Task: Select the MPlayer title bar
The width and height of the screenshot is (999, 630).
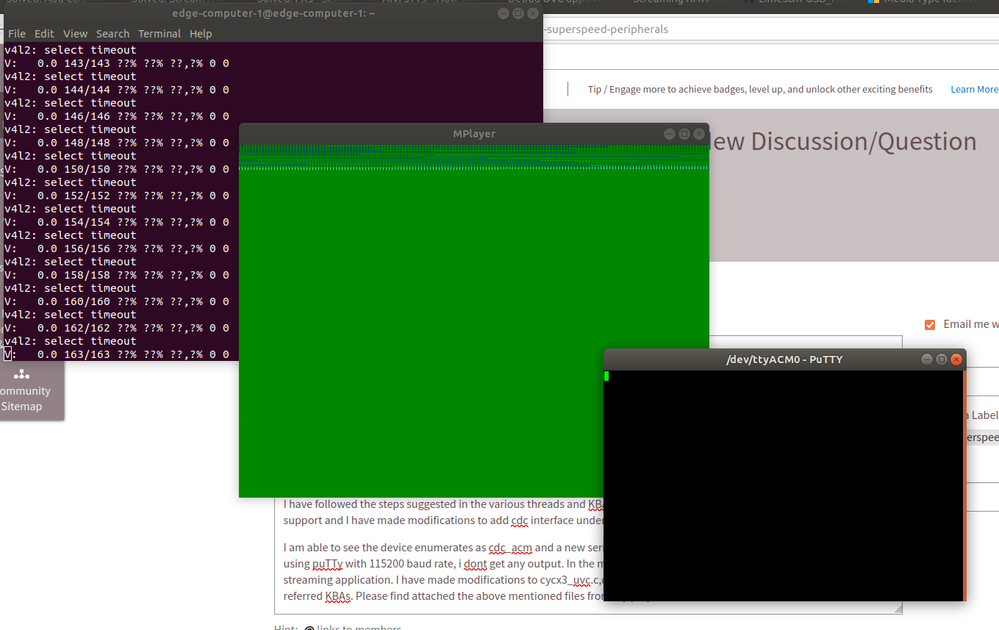Action: 473,134
